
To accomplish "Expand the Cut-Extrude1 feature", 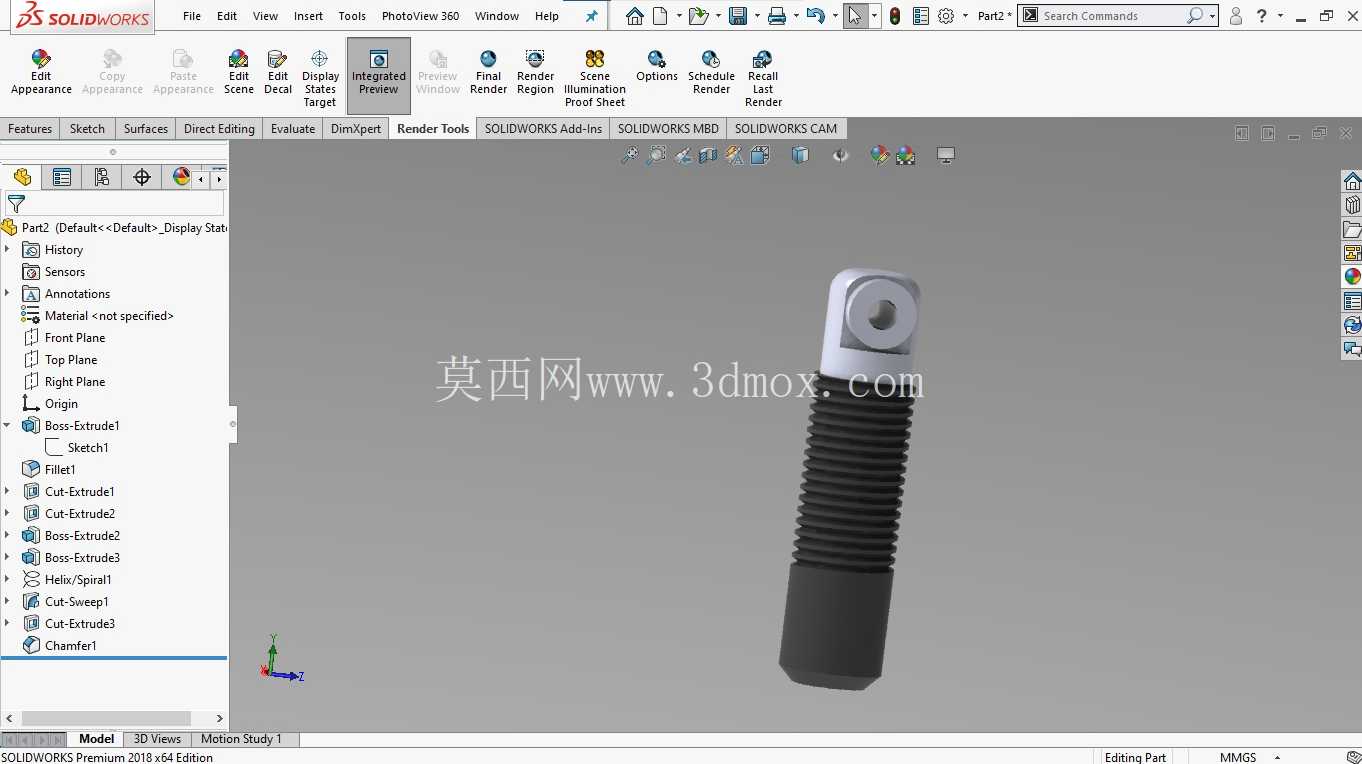I will click(x=7, y=491).
